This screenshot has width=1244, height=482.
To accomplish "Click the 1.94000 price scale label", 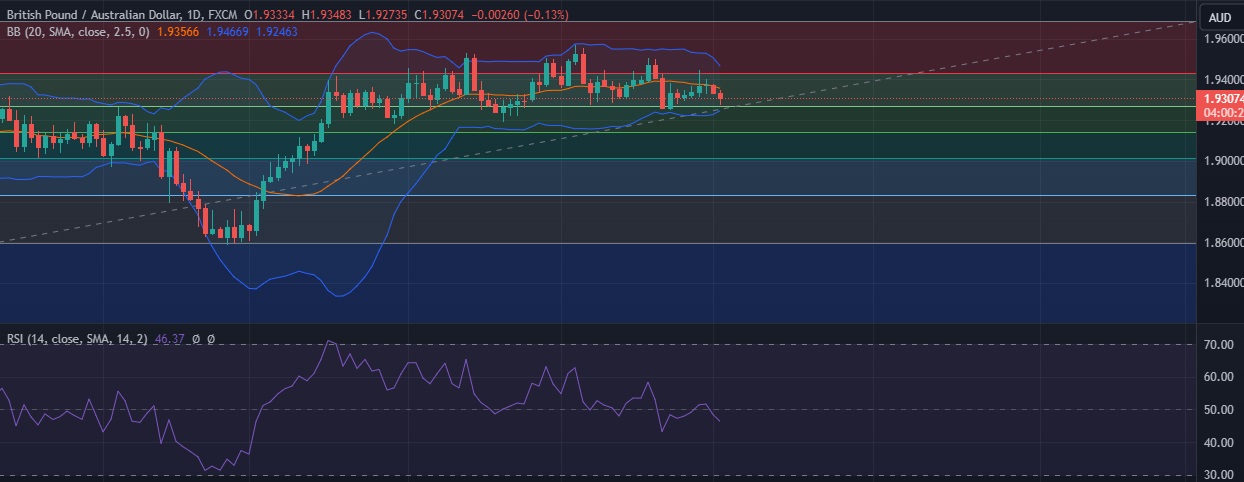I will [x=1222, y=79].
